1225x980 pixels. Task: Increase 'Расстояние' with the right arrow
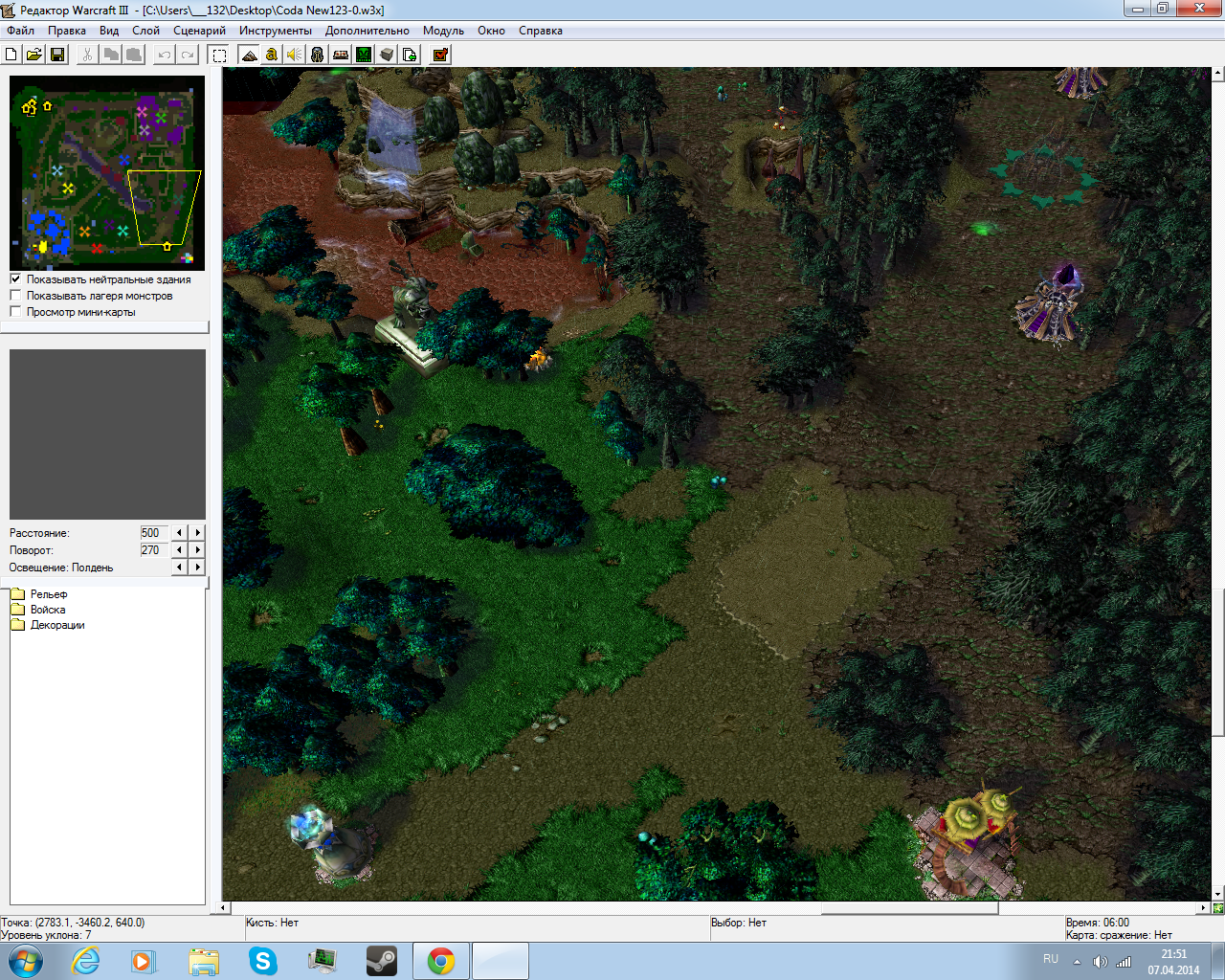197,533
